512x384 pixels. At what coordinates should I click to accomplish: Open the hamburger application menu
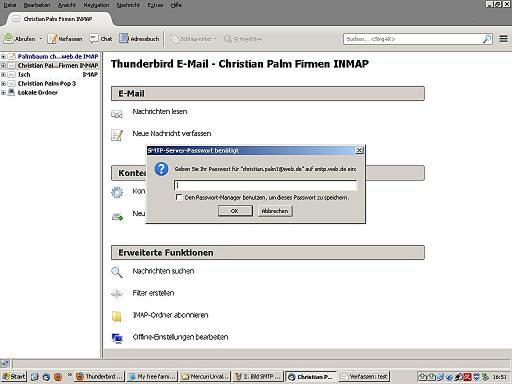point(503,39)
